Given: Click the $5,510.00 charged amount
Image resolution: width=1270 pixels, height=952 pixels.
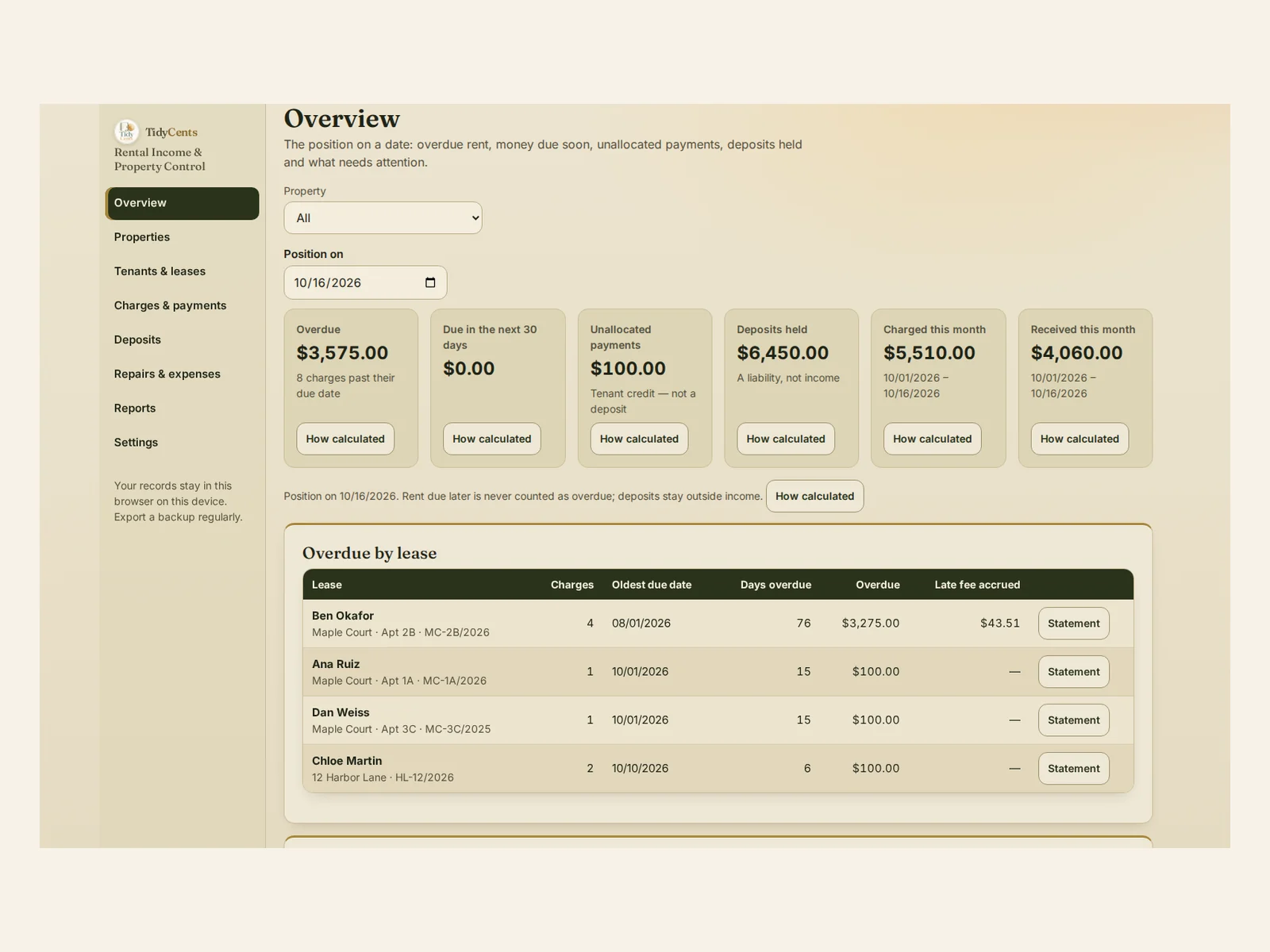Looking at the screenshot, I should tap(929, 353).
